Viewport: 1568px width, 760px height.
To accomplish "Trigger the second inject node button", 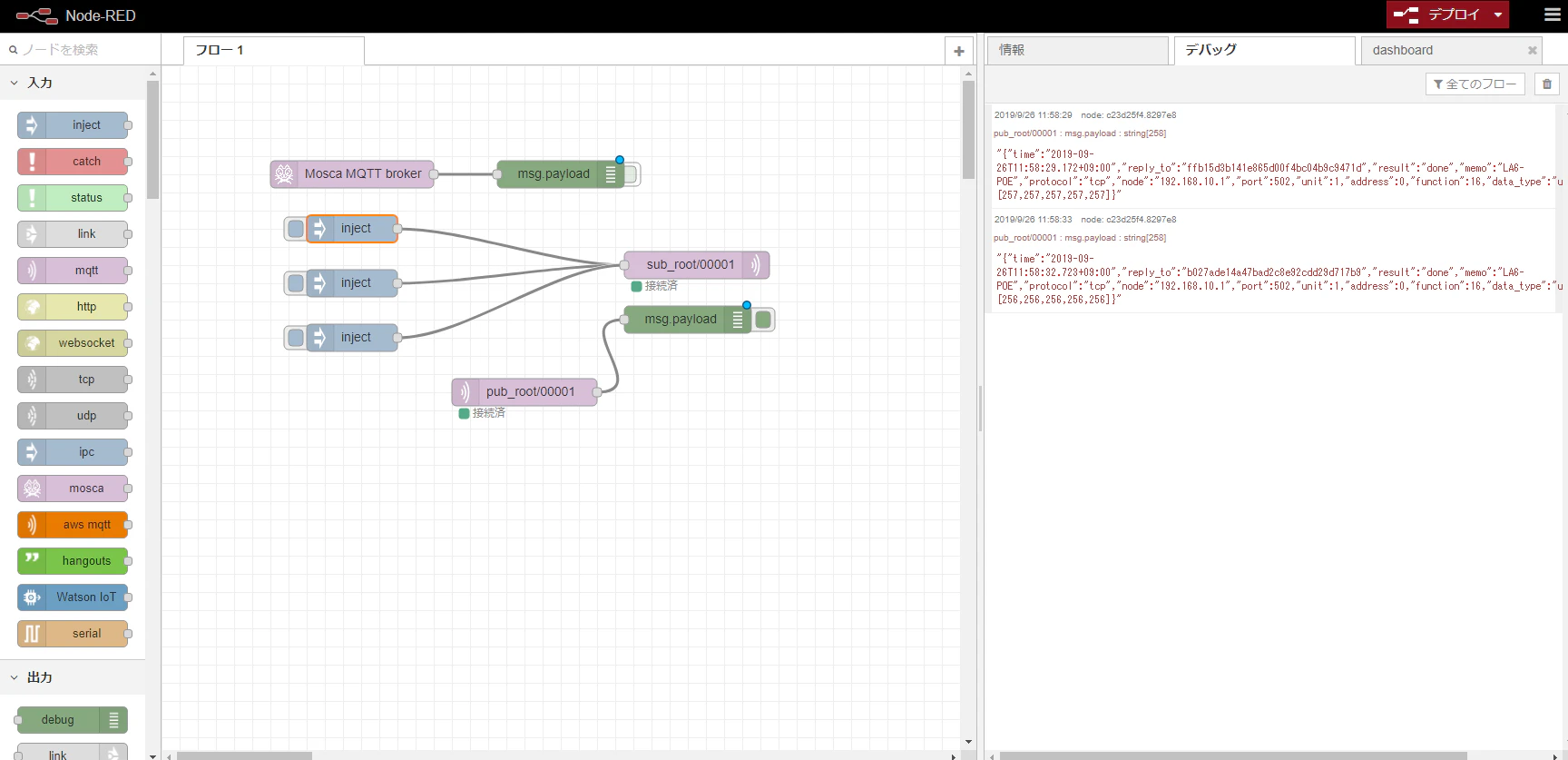I will 296,283.
